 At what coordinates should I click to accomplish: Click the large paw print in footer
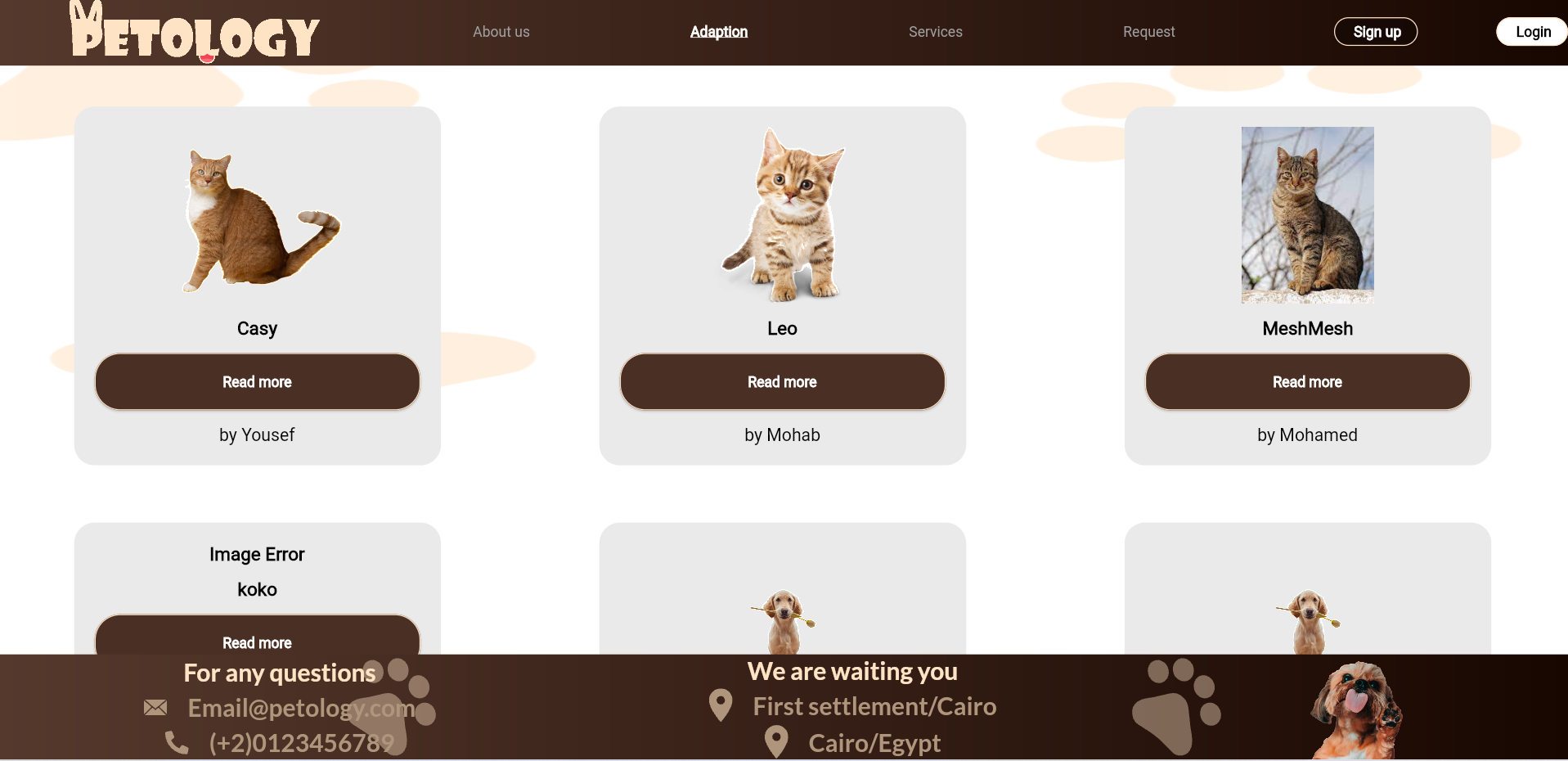(x=1176, y=706)
